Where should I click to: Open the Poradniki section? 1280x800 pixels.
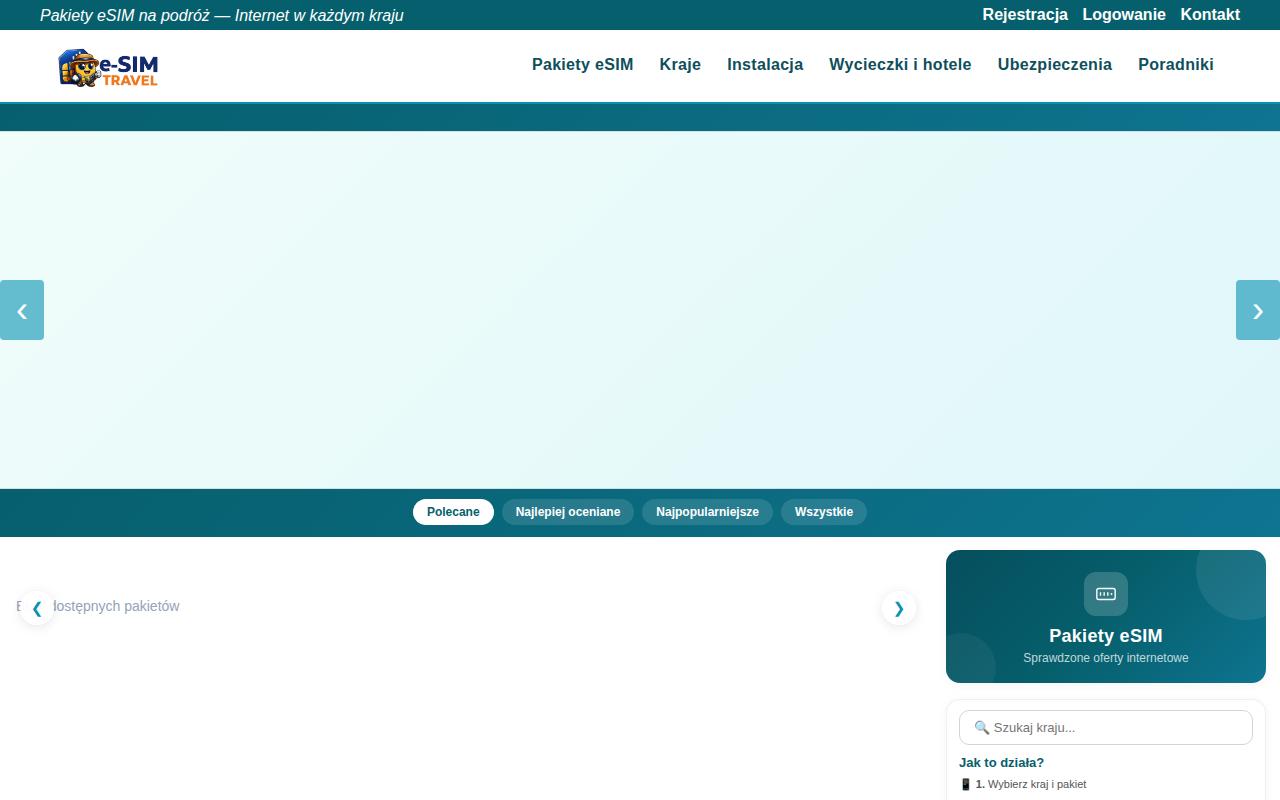[x=1175, y=64]
